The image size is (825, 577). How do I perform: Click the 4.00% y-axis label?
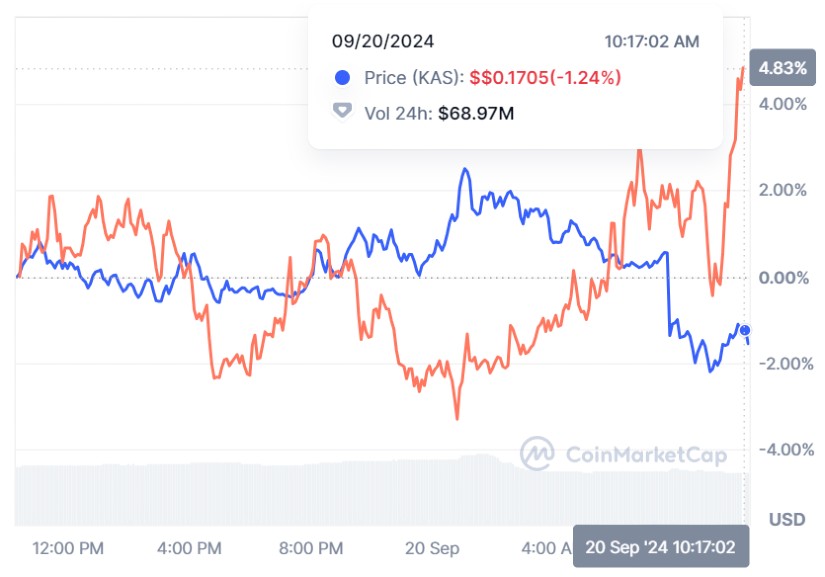click(783, 104)
